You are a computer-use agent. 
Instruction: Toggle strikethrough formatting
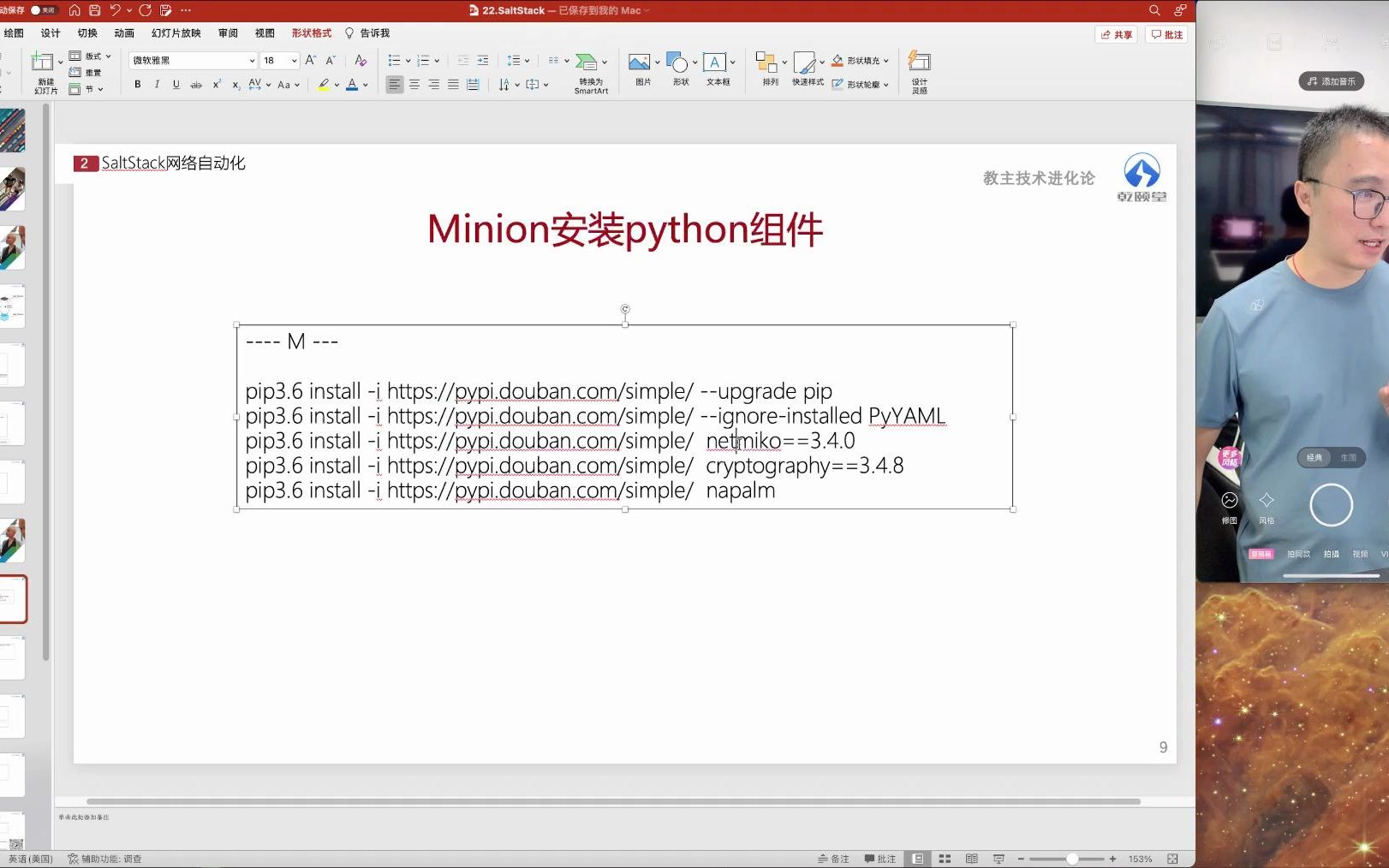pos(196,85)
